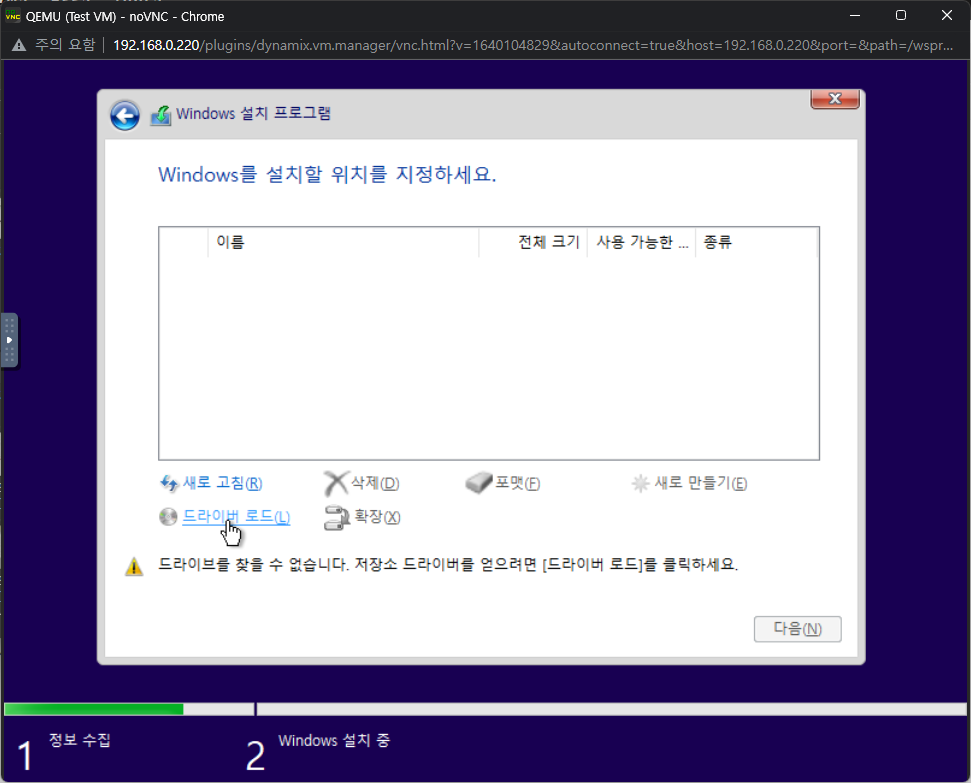Go back with the blue arrow button
The image size is (971, 783).
124,116
